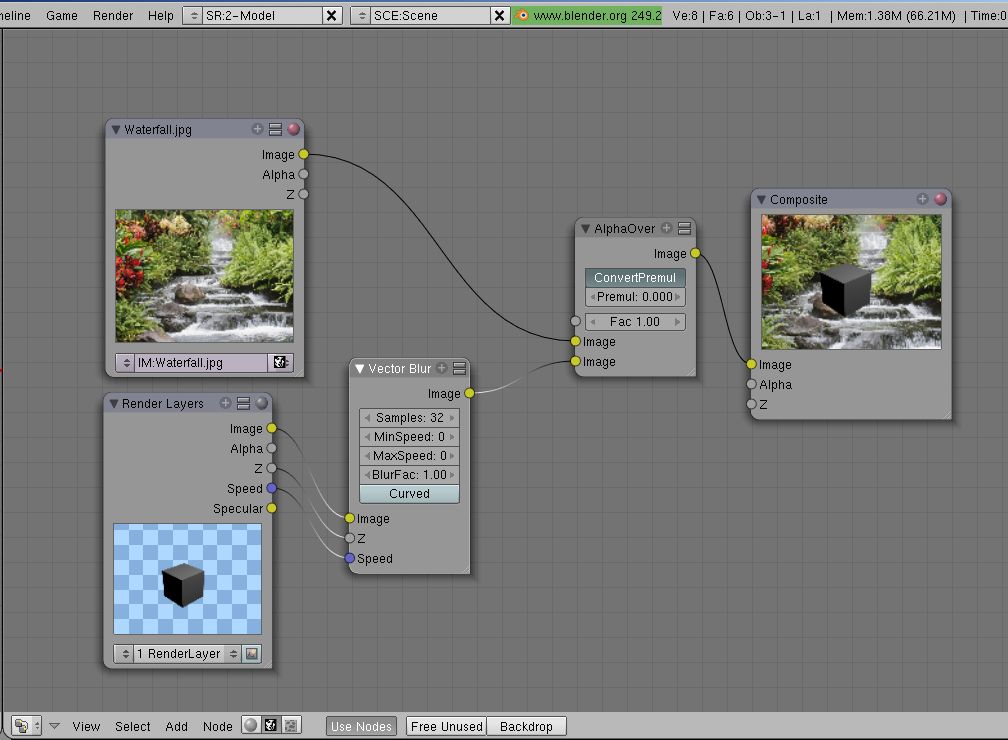Open the editor type selector icon
Viewport: 1008px width, 740px height.
pyautogui.click(x=22, y=726)
